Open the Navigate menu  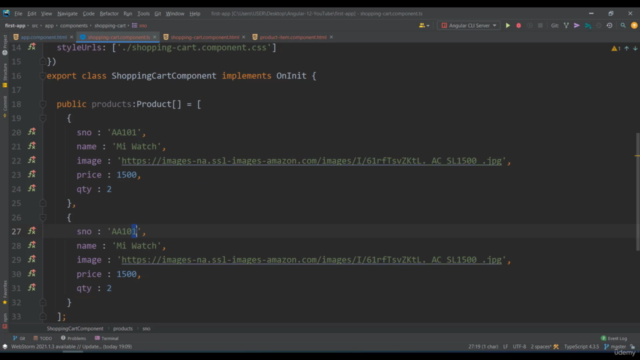pos(67,13)
